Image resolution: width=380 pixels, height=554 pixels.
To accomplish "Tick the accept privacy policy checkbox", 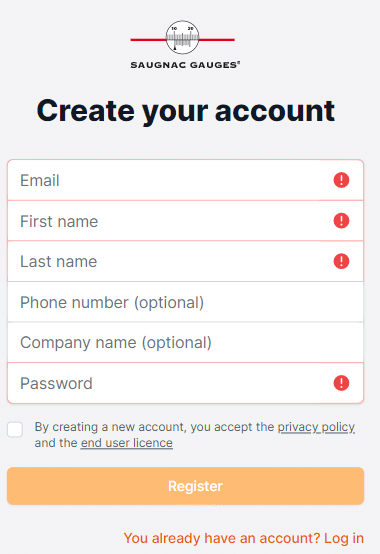I will point(15,429).
